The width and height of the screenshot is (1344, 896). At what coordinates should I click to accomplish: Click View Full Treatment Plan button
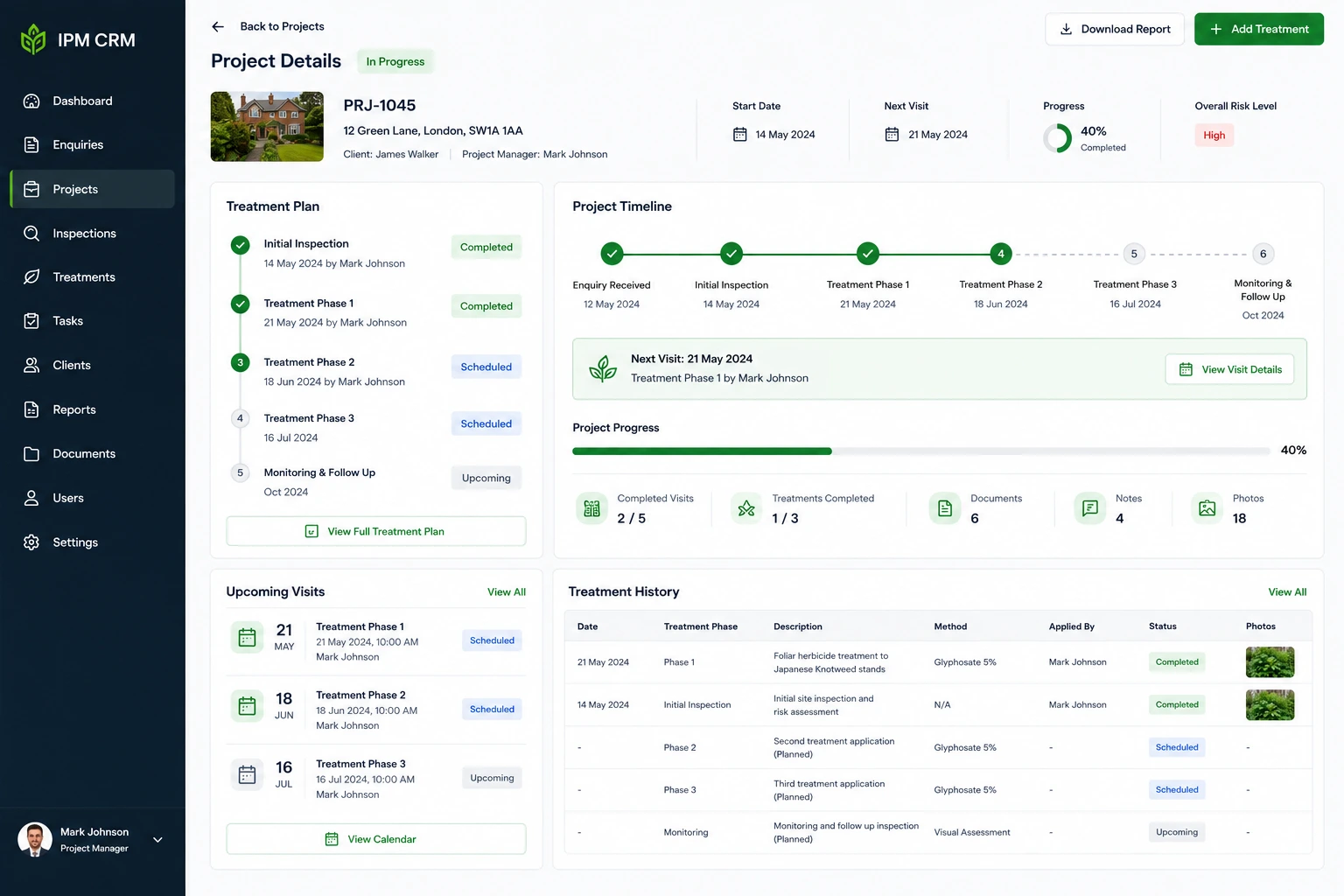click(x=376, y=531)
